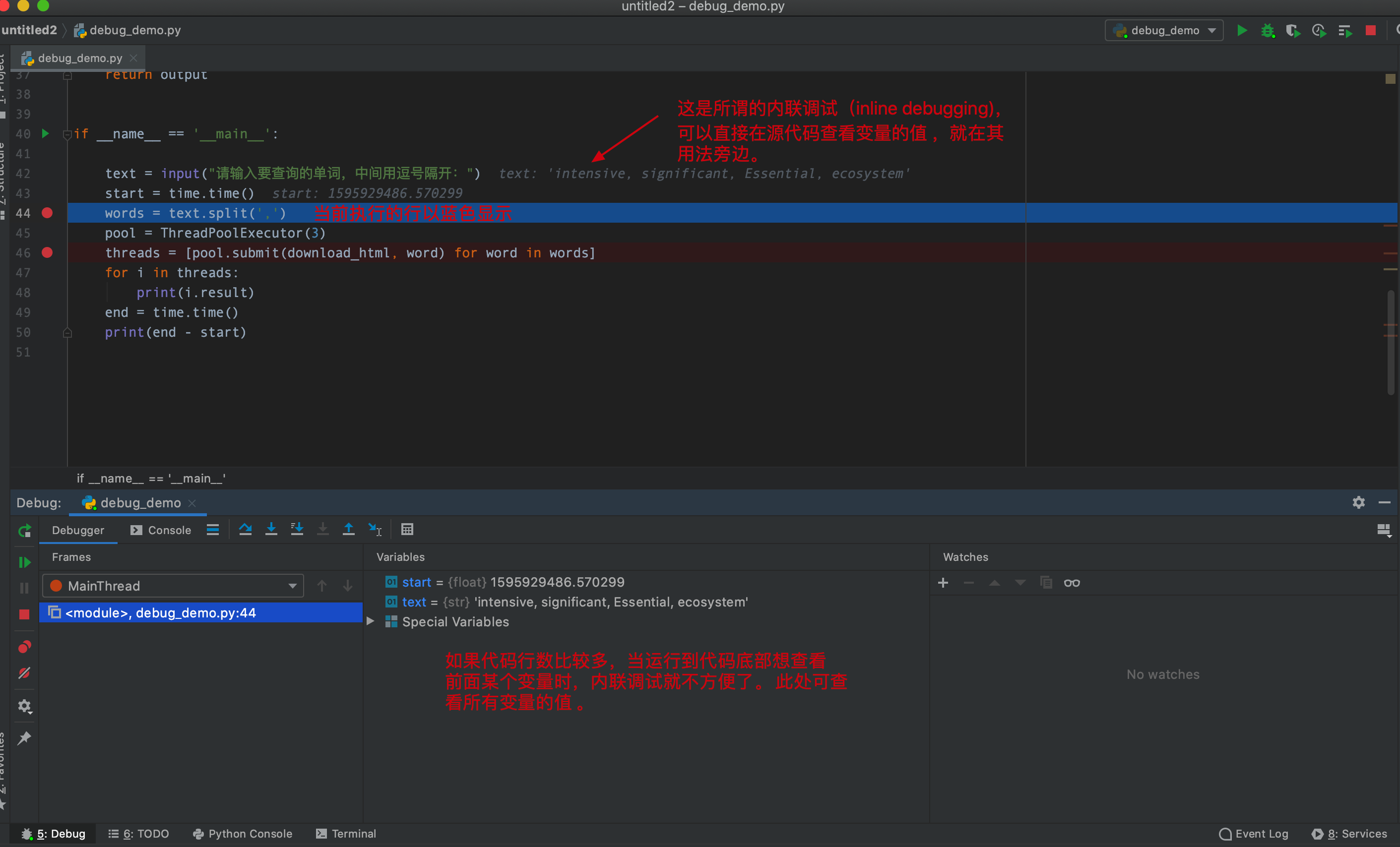Viewport: 1400px width, 847px height.
Task: Toggle Show watches in variables icon
Action: (x=1072, y=583)
